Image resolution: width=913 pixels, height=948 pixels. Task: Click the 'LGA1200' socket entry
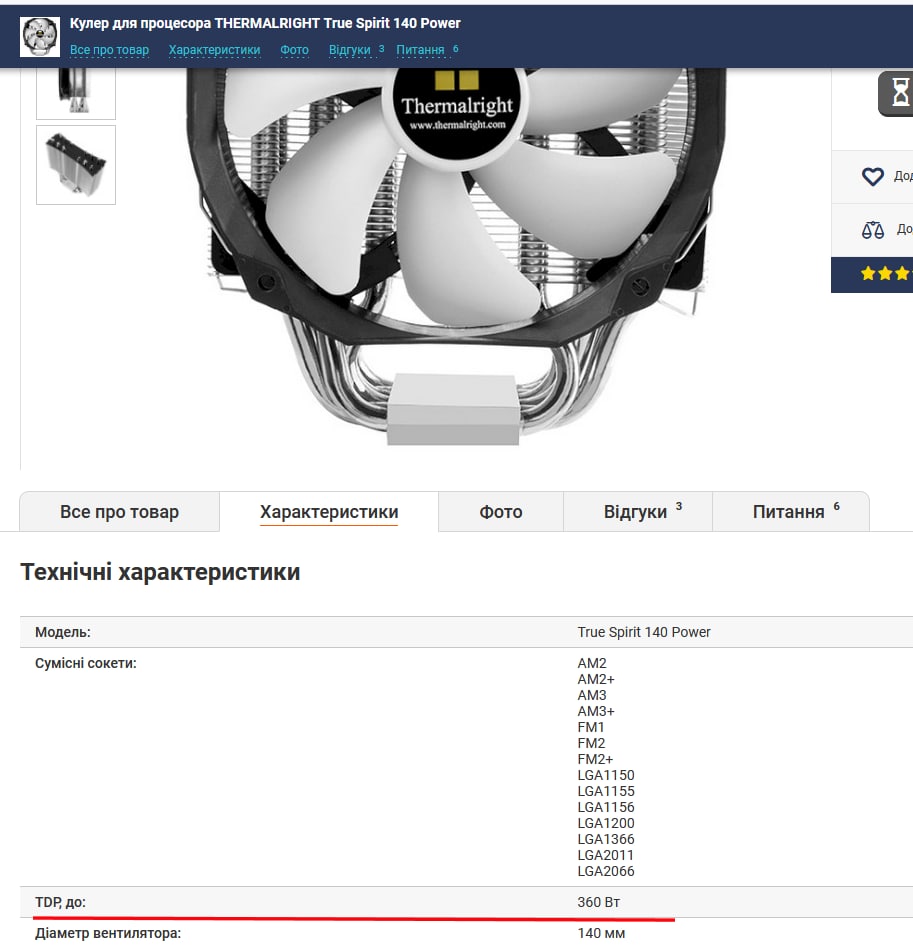[606, 823]
